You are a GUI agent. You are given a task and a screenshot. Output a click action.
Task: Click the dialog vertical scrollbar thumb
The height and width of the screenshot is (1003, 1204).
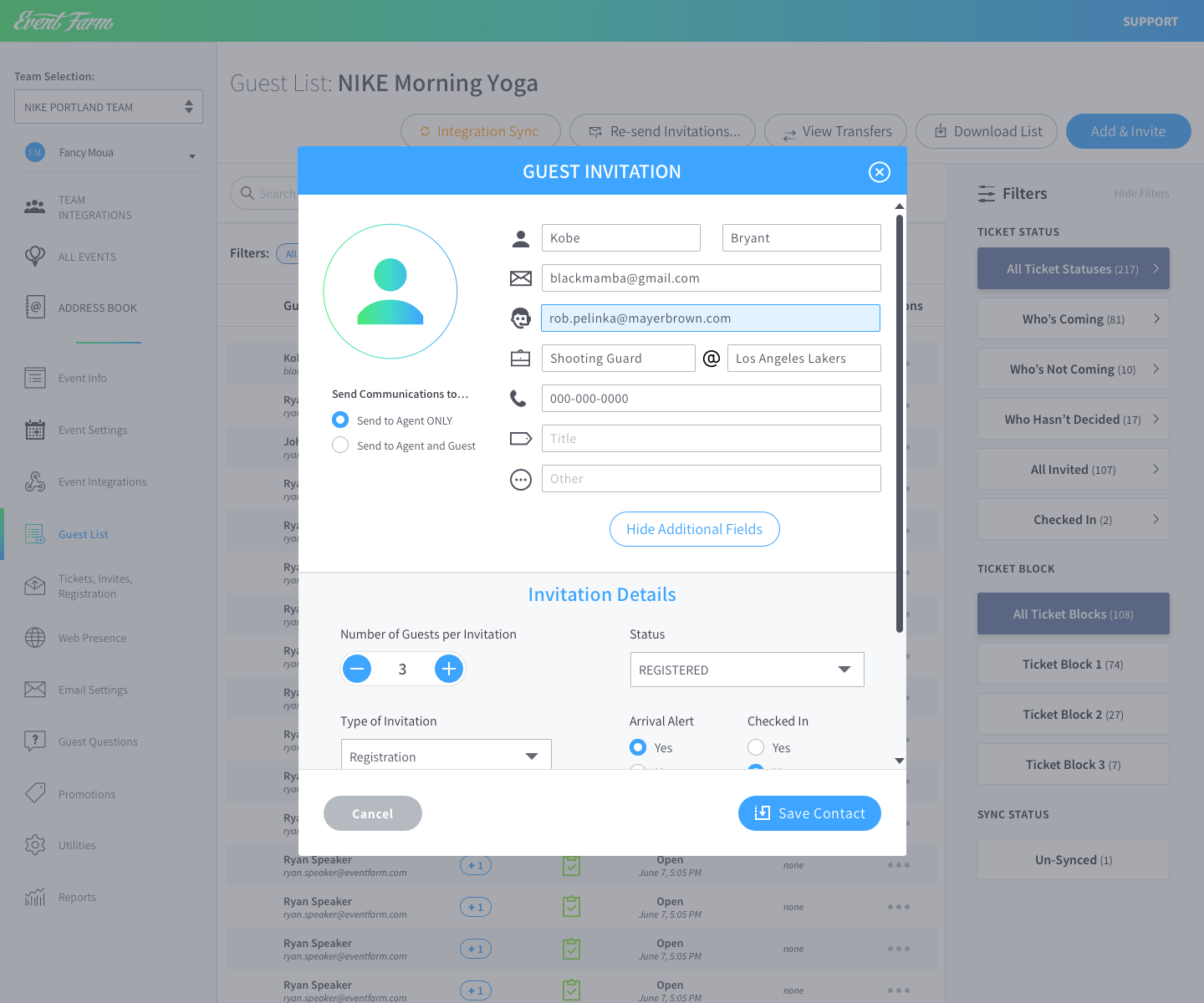click(900, 424)
